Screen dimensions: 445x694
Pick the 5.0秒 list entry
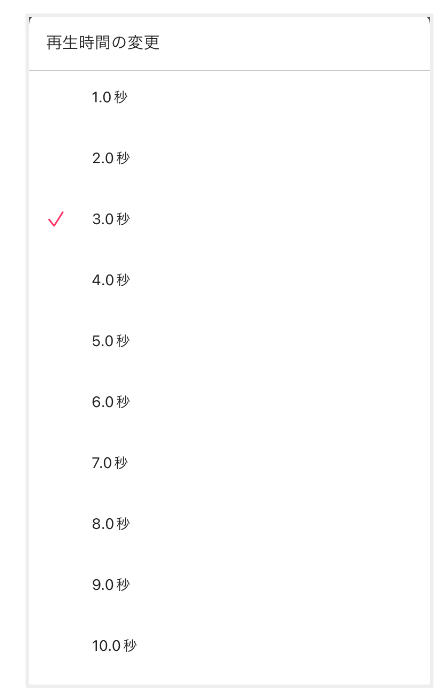(x=229, y=341)
